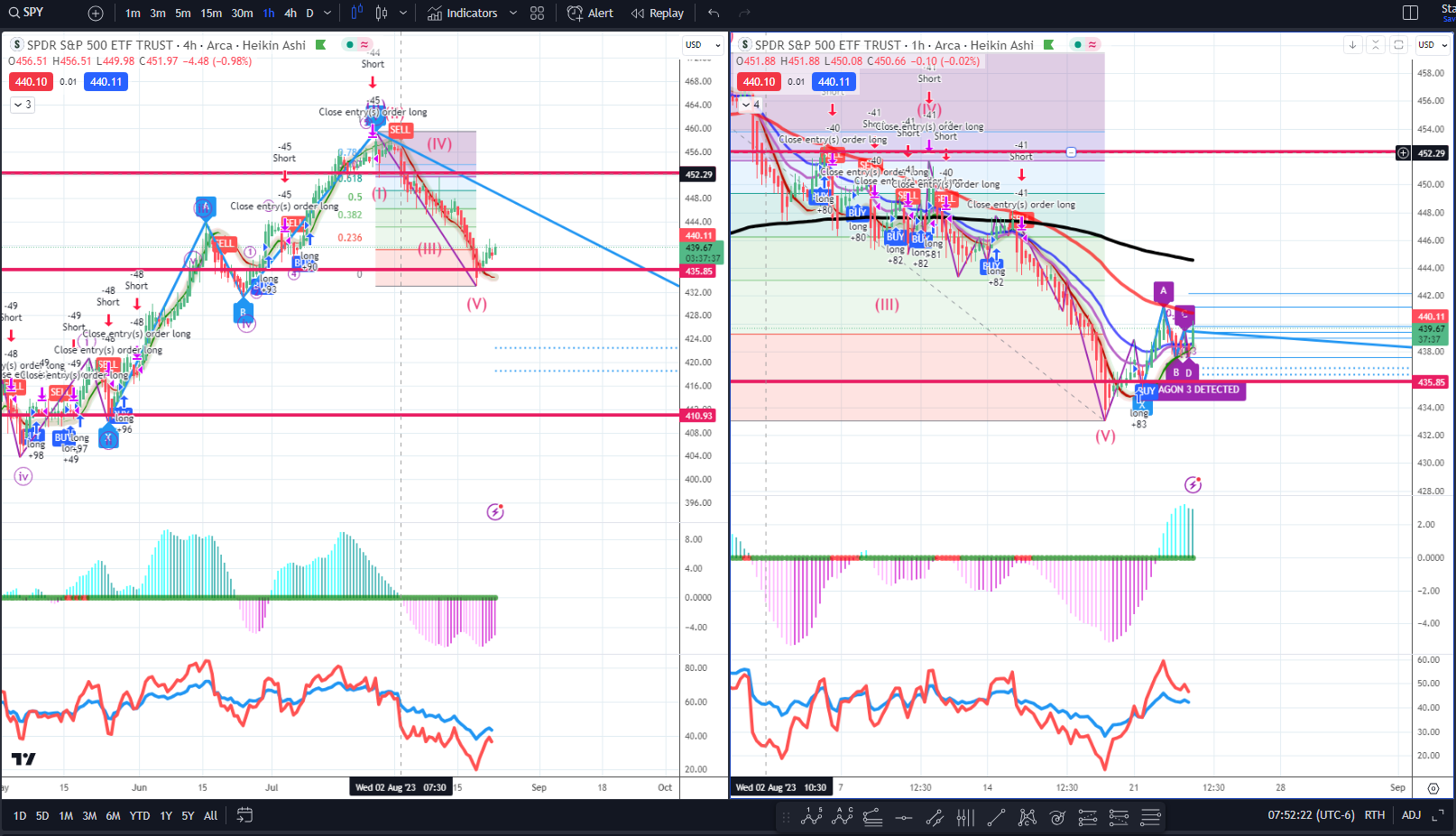Start bar Replay mode
This screenshot has width=1456, height=836.
click(x=658, y=13)
